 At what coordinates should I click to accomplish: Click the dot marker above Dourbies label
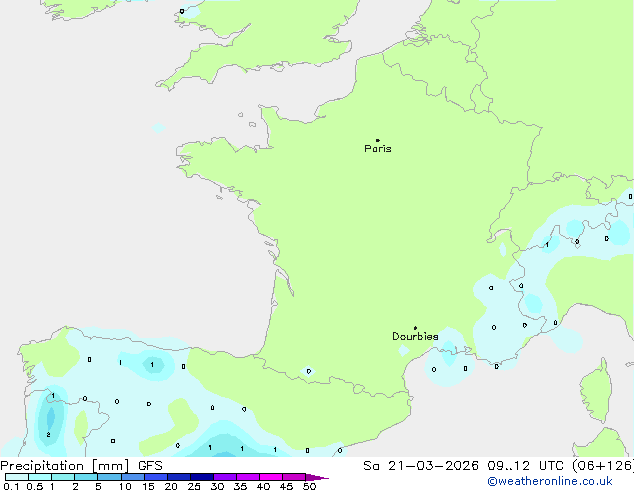415,328
